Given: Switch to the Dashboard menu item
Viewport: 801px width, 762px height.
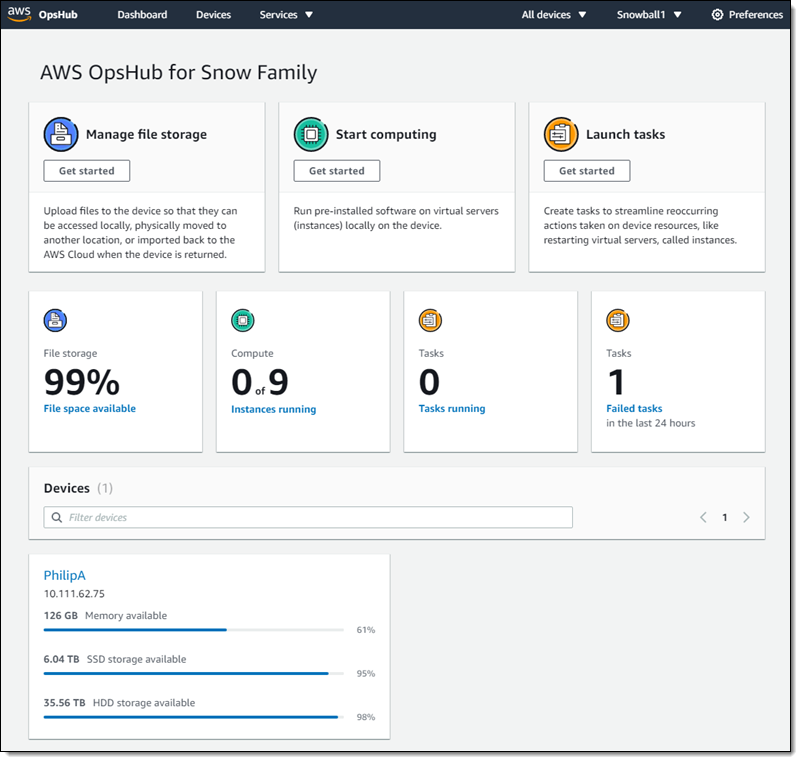Looking at the screenshot, I should 142,14.
